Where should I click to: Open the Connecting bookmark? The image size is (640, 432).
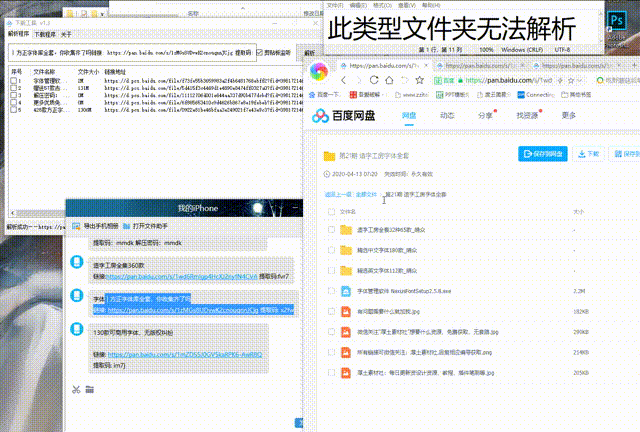point(536,95)
